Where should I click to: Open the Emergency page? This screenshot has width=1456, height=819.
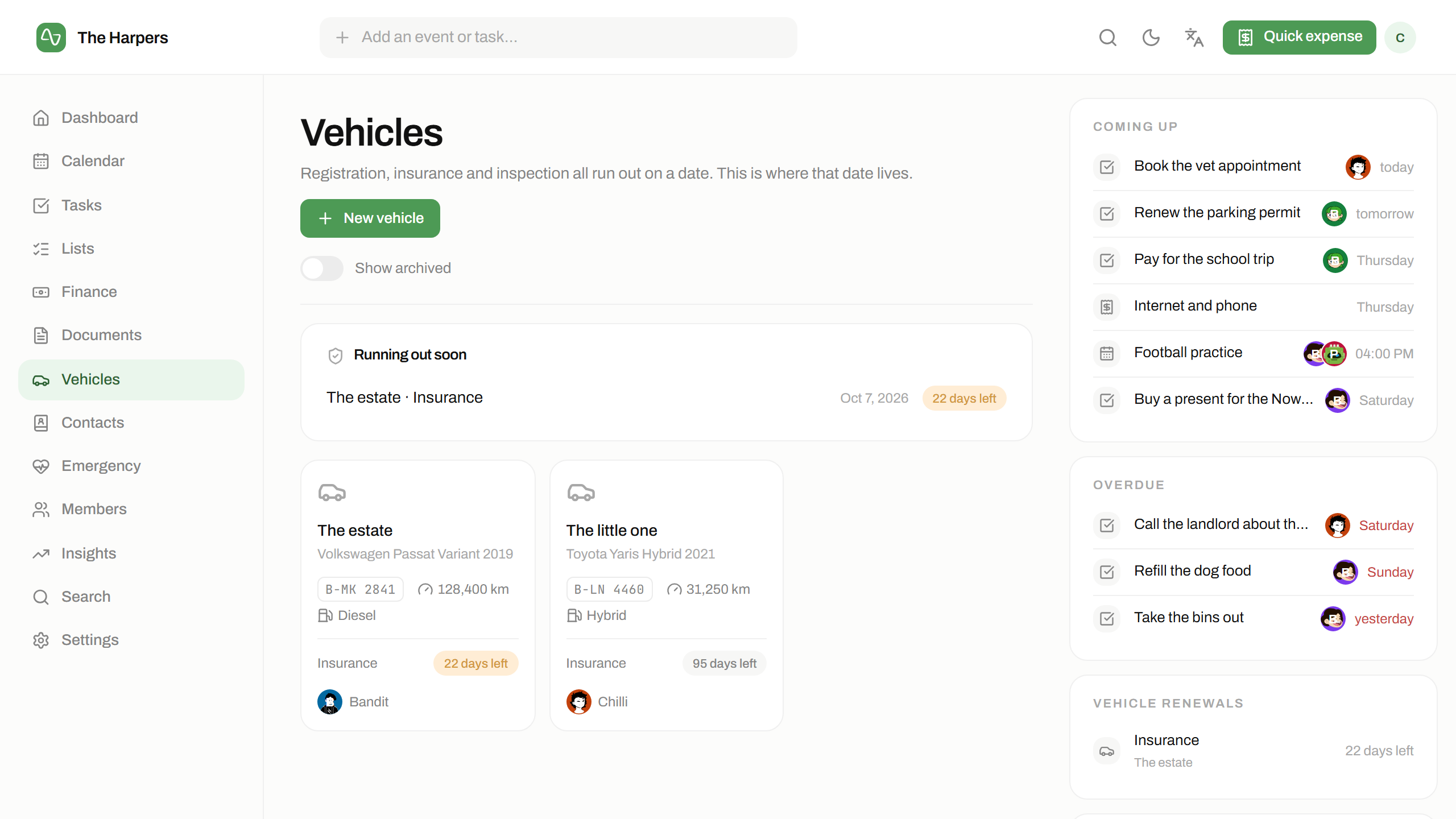coord(131,466)
